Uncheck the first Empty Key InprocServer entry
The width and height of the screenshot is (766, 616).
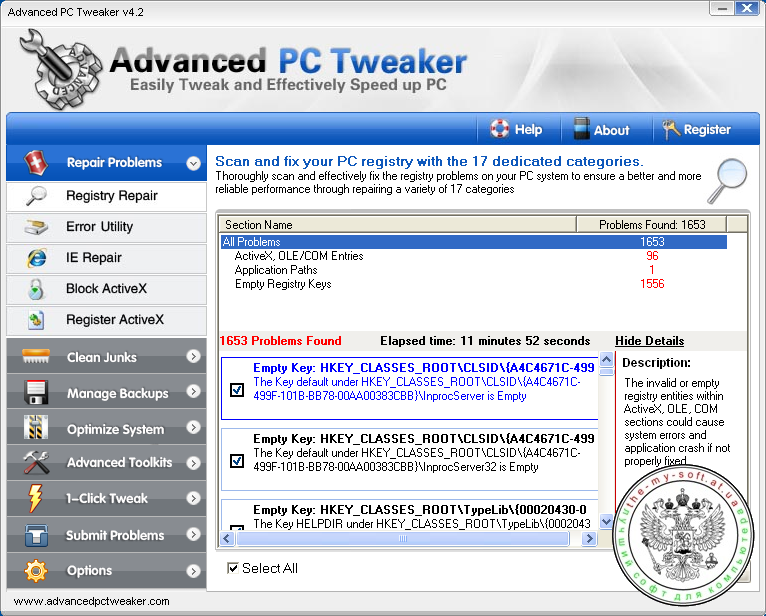[237, 390]
